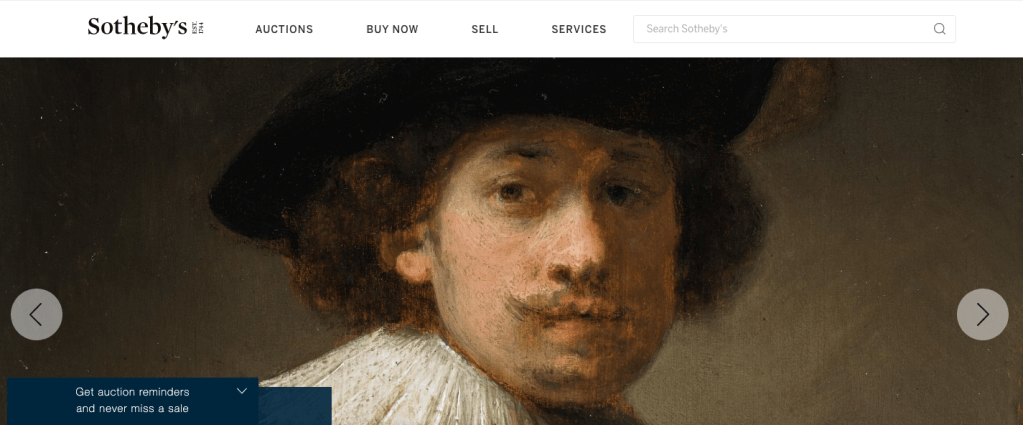
Task: Open the BUY NOW menu
Action: click(x=392, y=29)
